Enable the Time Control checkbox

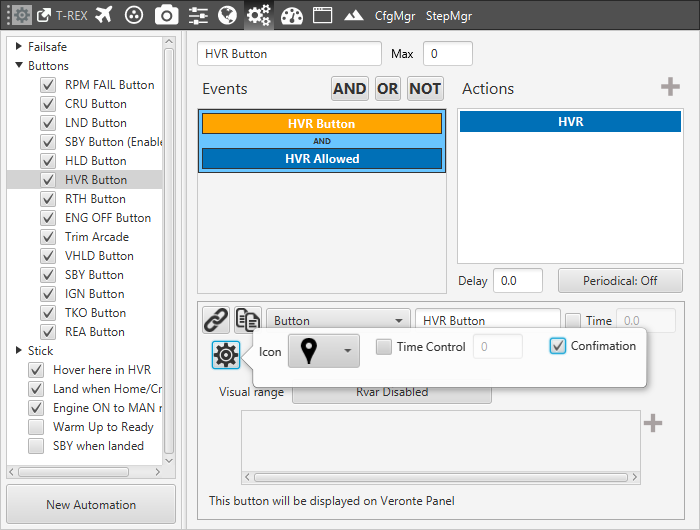(x=384, y=347)
